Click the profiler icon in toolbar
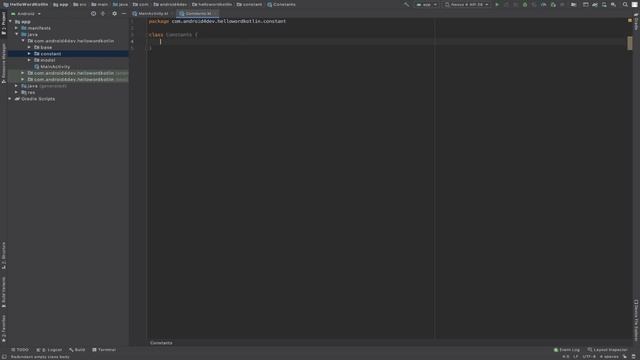 point(544,4)
